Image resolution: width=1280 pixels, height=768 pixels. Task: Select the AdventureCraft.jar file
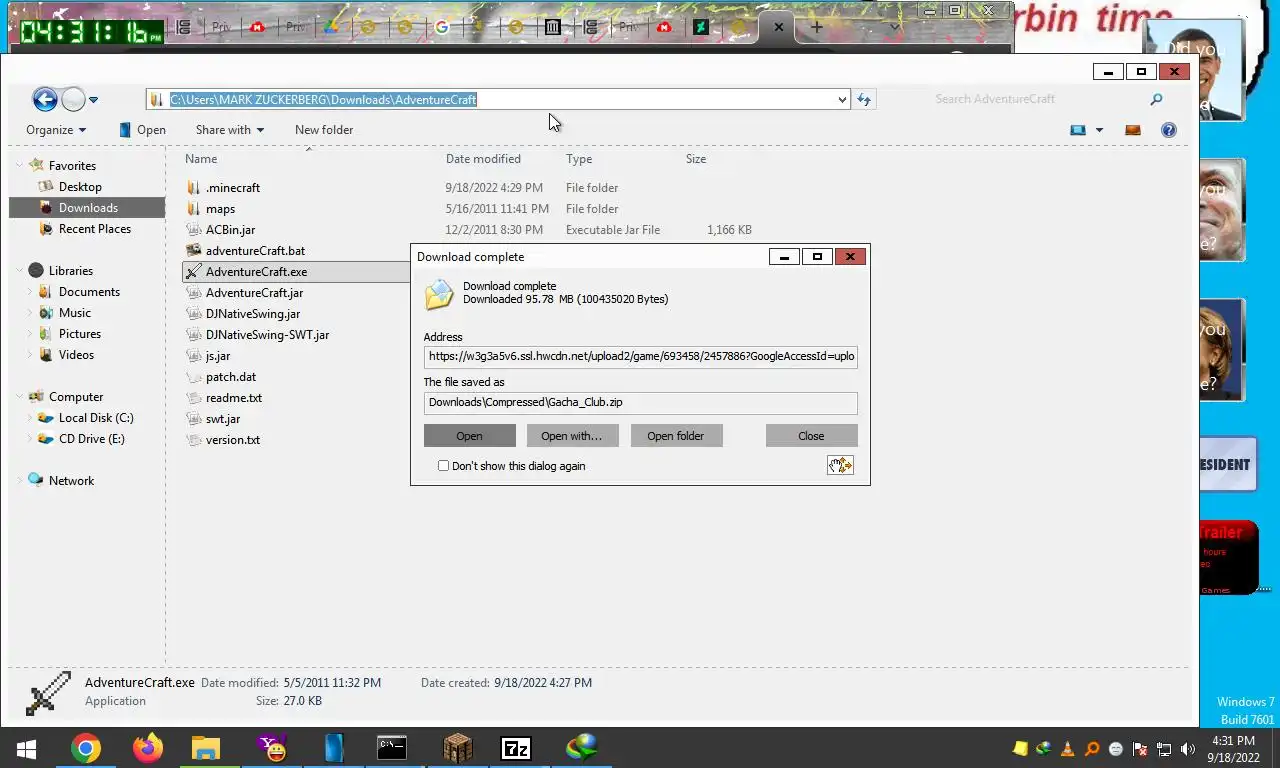(254, 293)
